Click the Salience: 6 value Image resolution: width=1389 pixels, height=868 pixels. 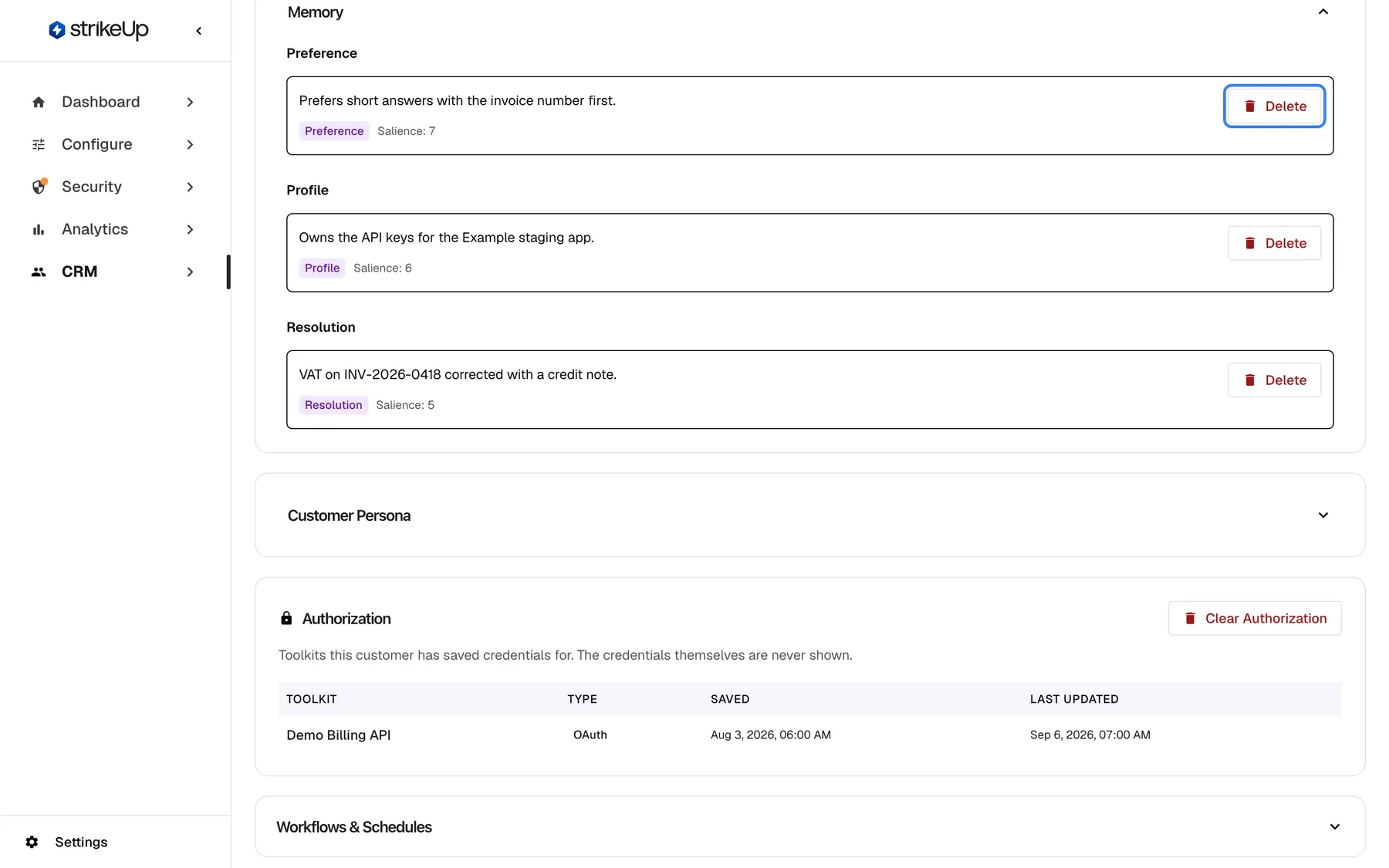click(x=383, y=268)
